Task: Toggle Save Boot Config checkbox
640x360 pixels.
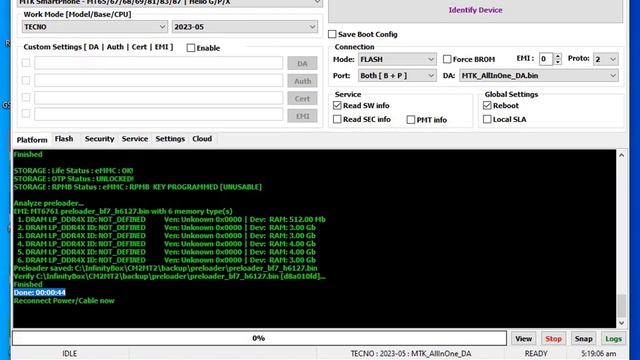Action: (332, 34)
